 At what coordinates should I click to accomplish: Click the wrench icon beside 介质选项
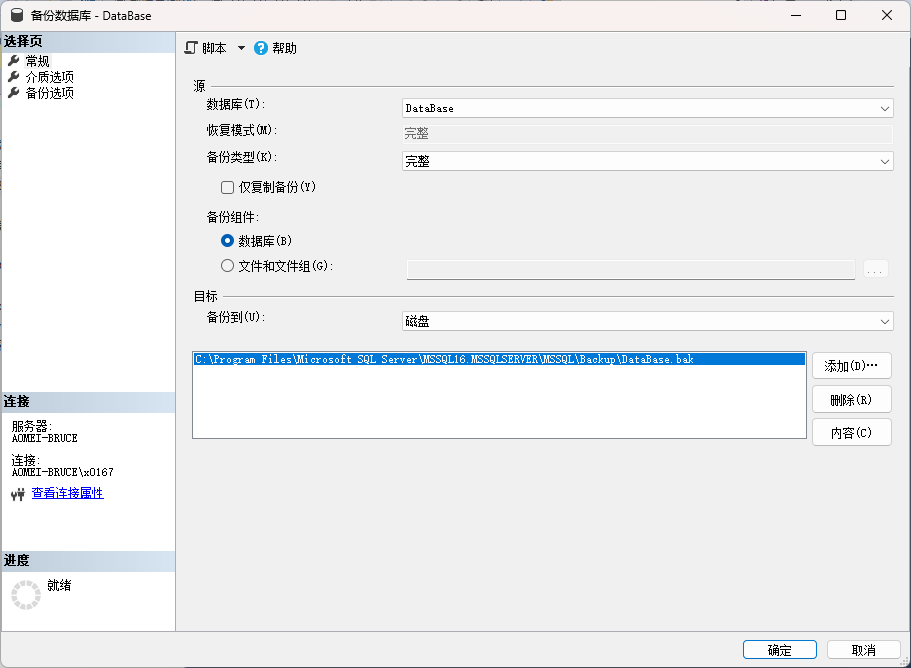(13, 77)
